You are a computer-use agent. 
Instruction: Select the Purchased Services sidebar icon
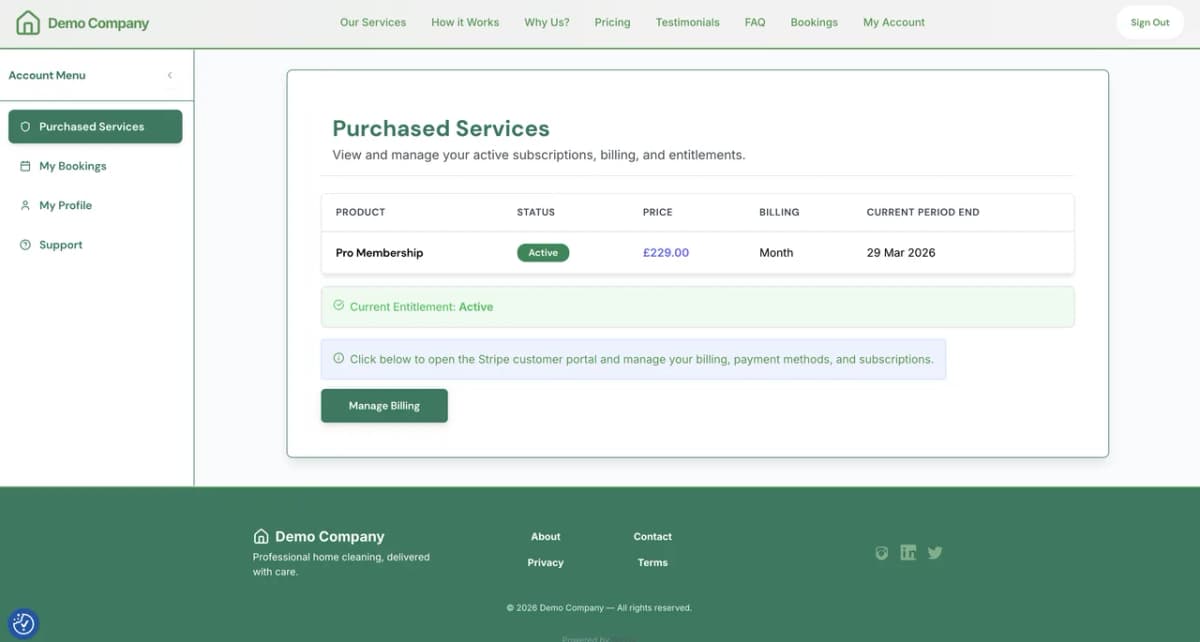tap(24, 126)
